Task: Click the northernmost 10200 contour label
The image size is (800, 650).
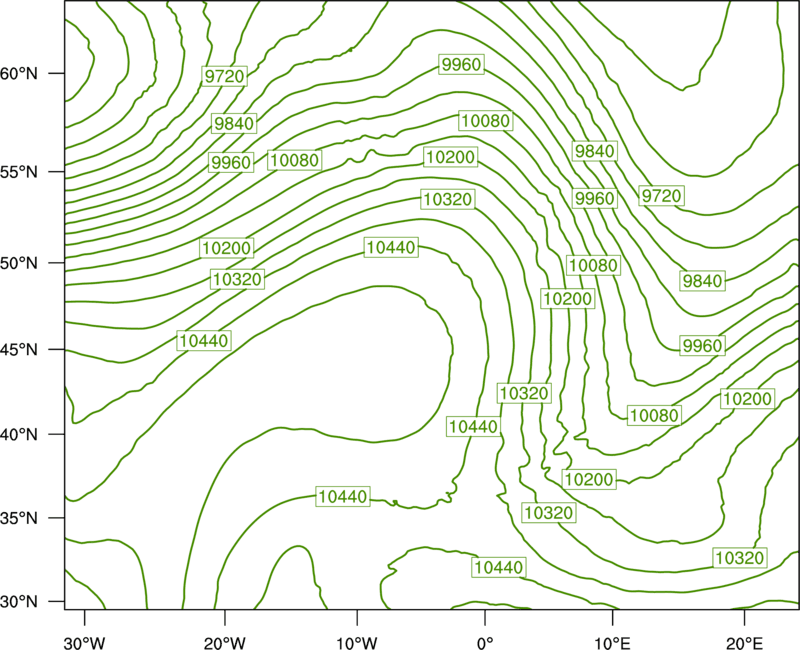Action: [451, 157]
